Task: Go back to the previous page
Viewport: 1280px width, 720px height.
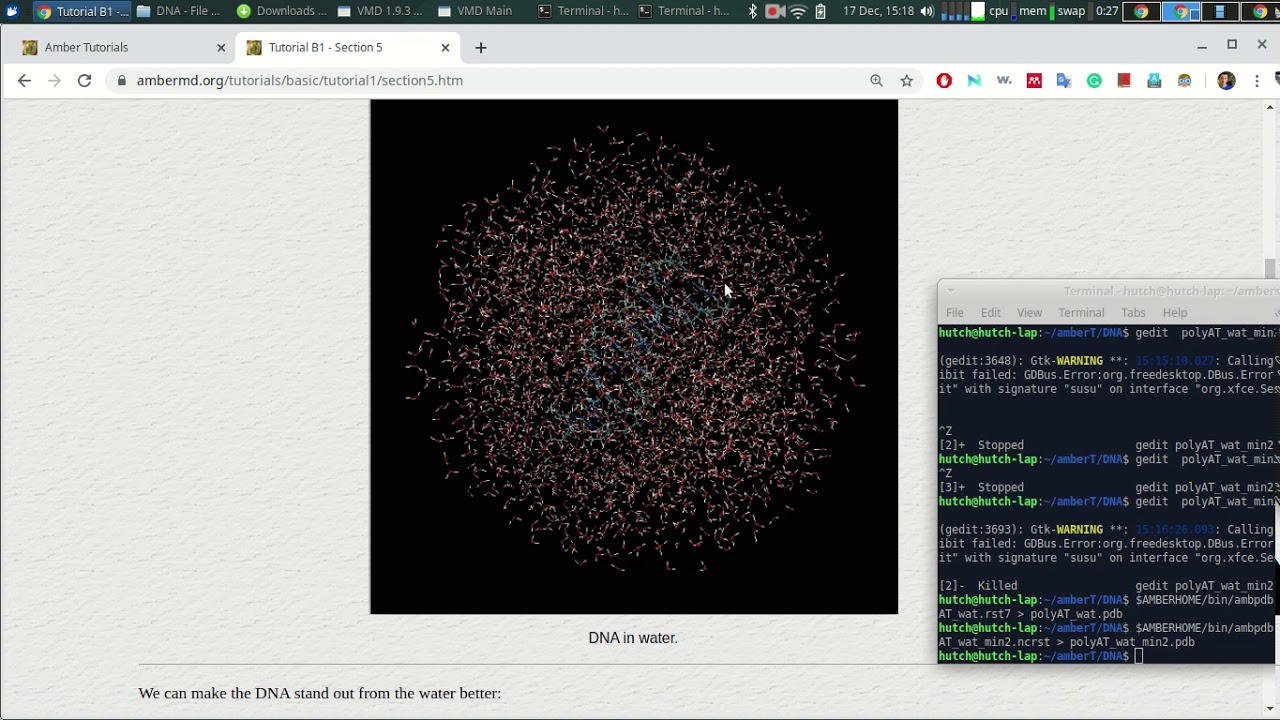Action: click(x=24, y=80)
